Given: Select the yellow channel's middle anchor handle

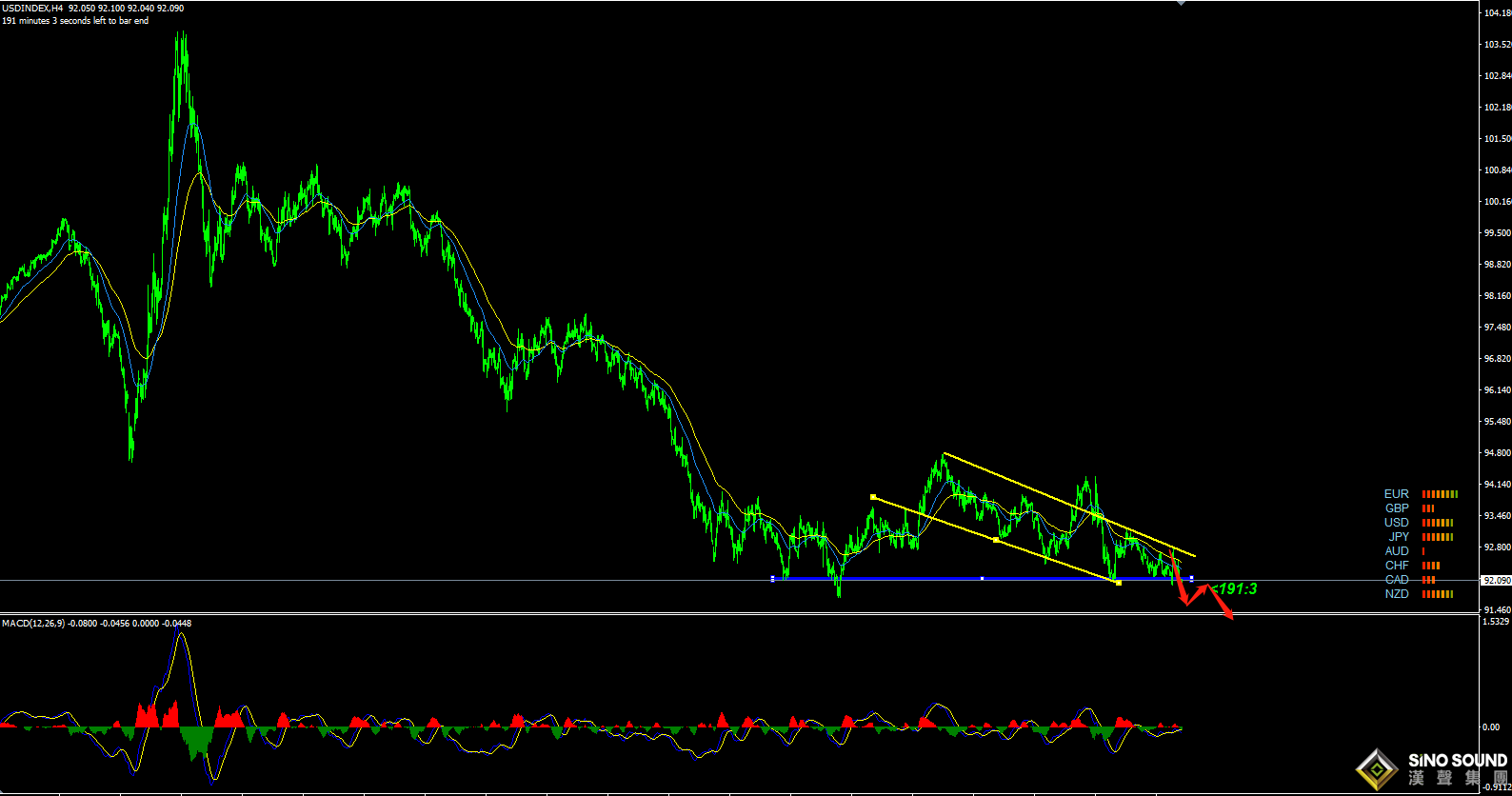Looking at the screenshot, I should pyautogui.click(x=995, y=540).
